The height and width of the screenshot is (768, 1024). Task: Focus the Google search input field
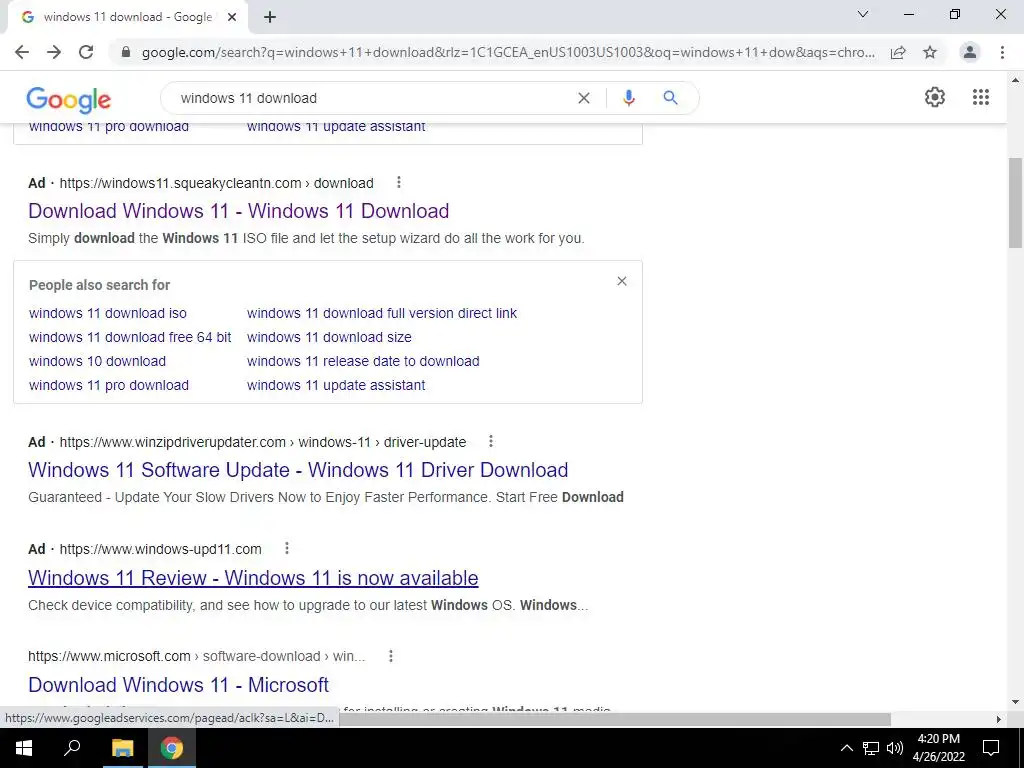click(372, 98)
